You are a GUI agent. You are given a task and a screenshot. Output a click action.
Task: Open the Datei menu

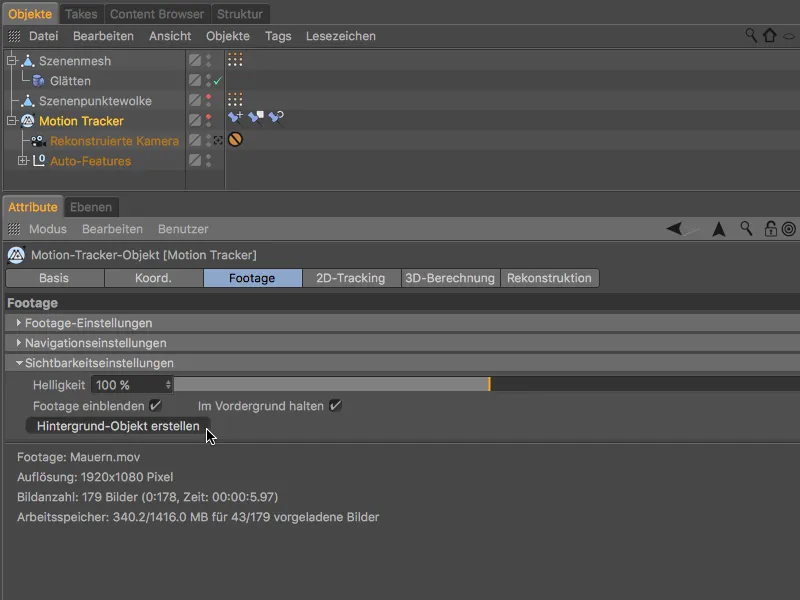43,36
